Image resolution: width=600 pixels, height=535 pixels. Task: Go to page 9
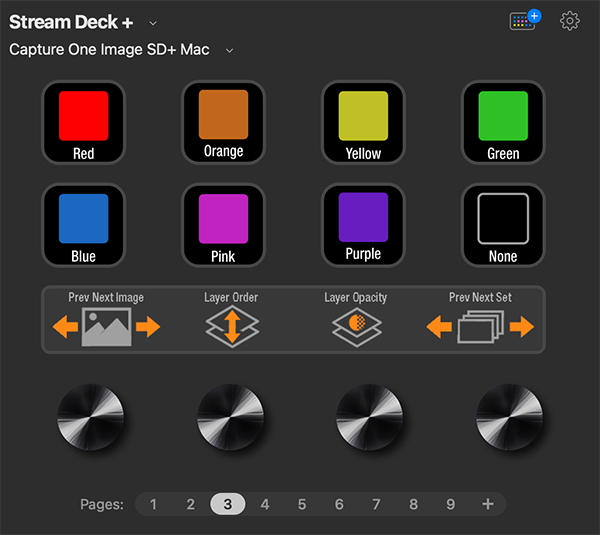450,504
